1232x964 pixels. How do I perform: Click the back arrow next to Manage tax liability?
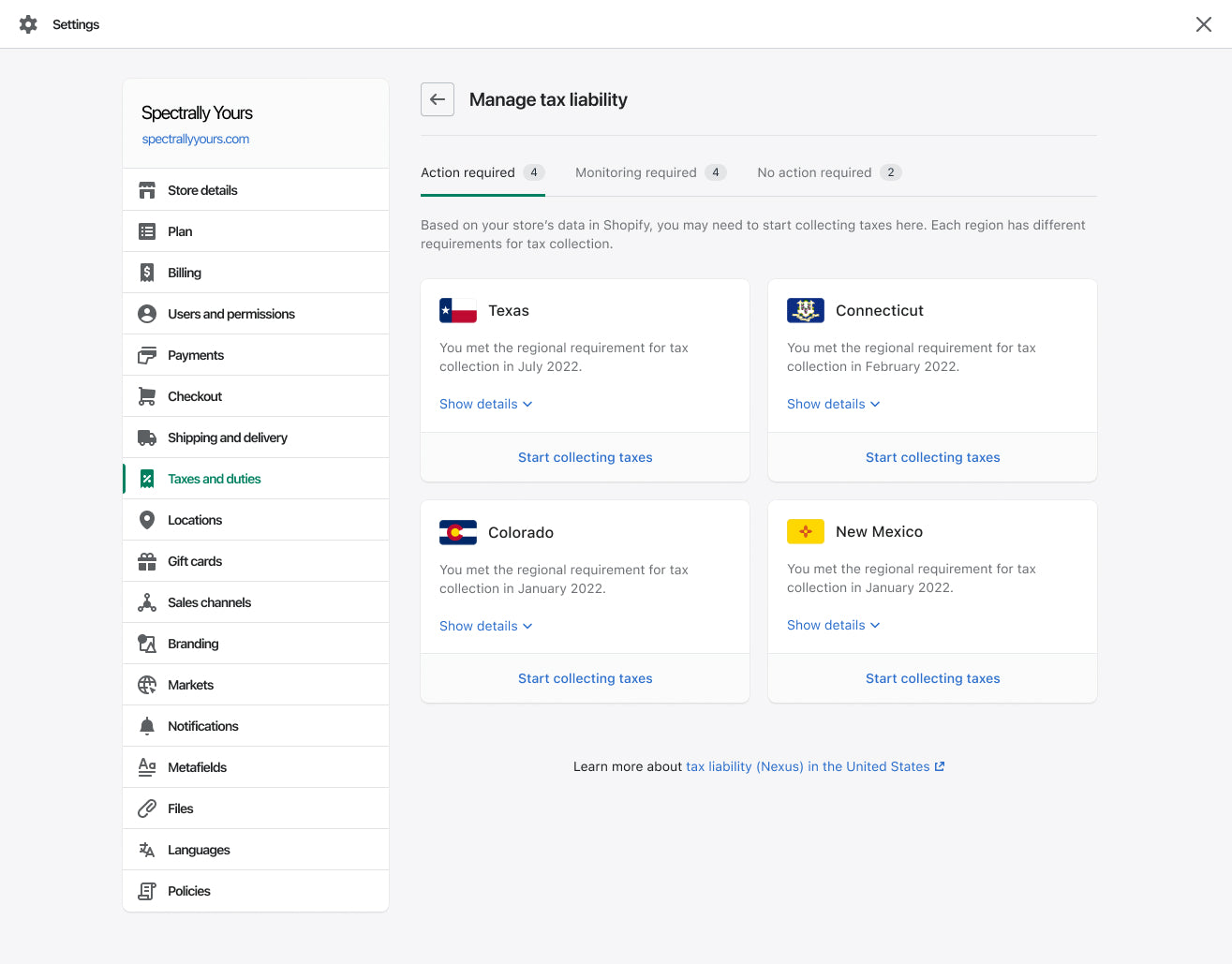tap(437, 98)
